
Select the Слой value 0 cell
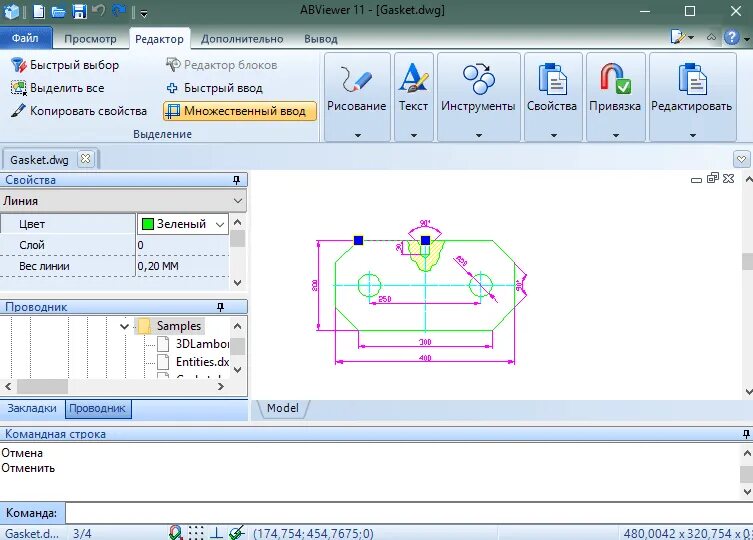(182, 245)
